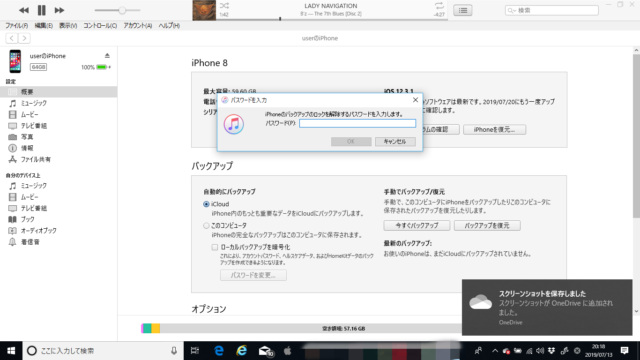This screenshot has height=360, width=640.
Task: Click the taskbar clock date
Action: [x=598, y=351]
